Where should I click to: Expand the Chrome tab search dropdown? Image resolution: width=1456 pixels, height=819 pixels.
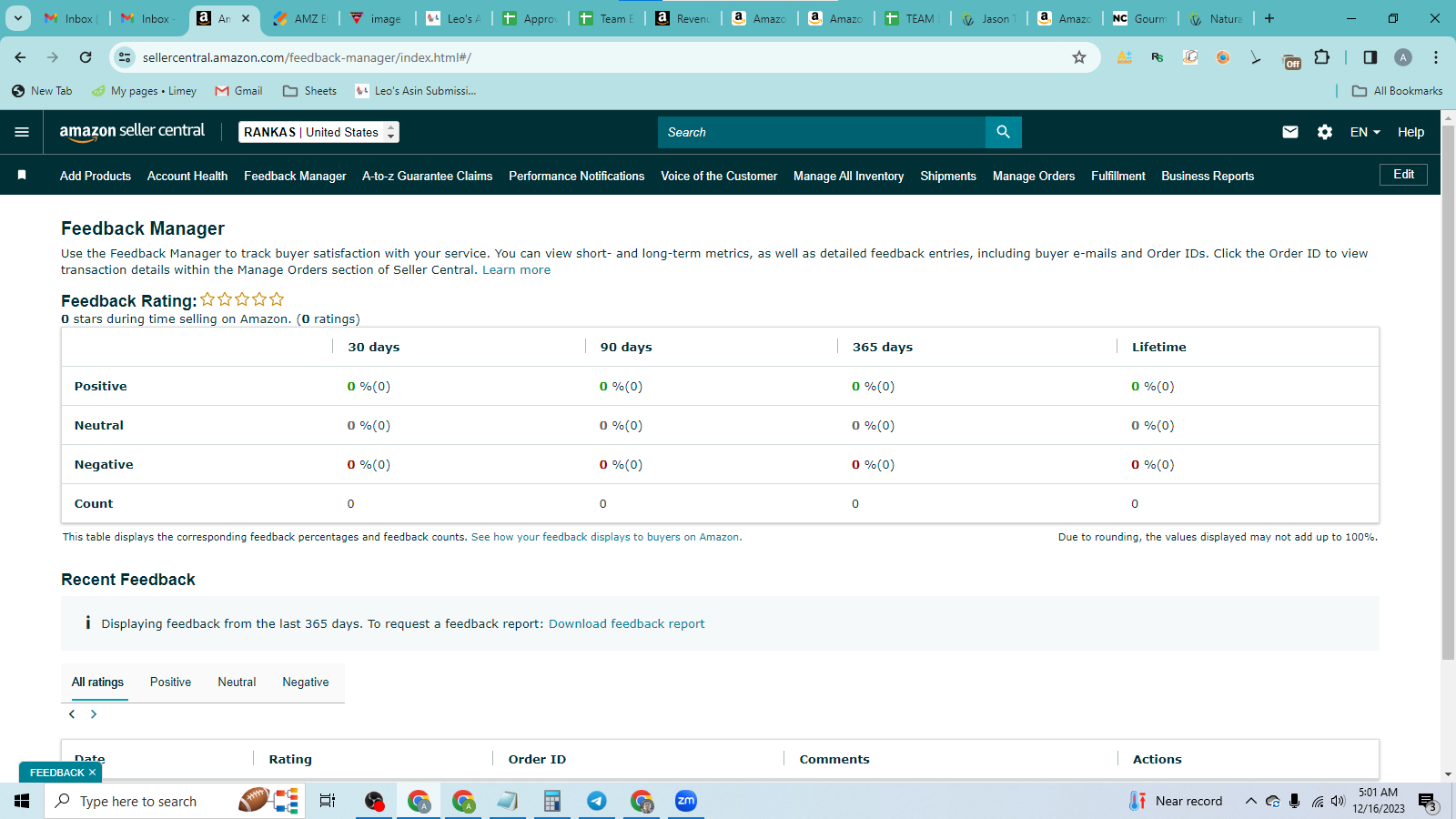(18, 18)
